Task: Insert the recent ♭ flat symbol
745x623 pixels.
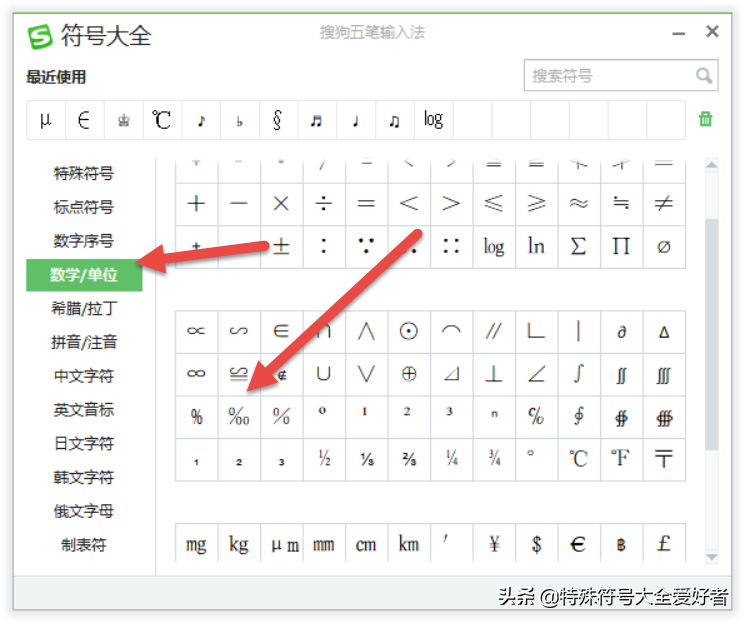Action: [x=239, y=120]
